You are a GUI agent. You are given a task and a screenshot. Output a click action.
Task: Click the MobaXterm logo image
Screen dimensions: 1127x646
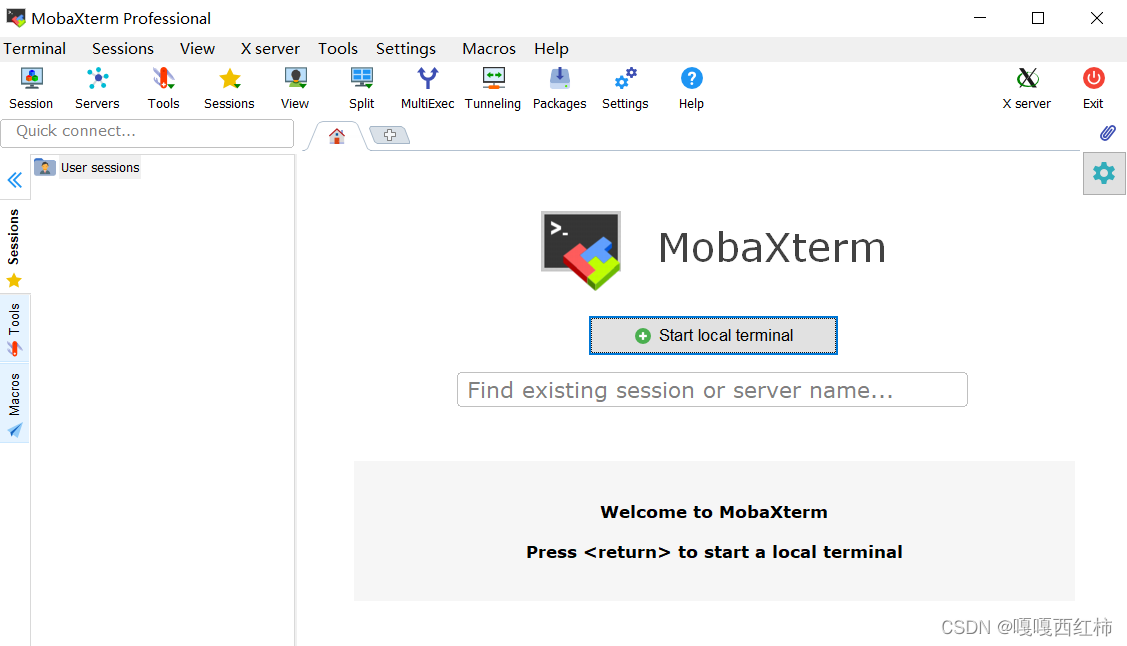pos(581,250)
